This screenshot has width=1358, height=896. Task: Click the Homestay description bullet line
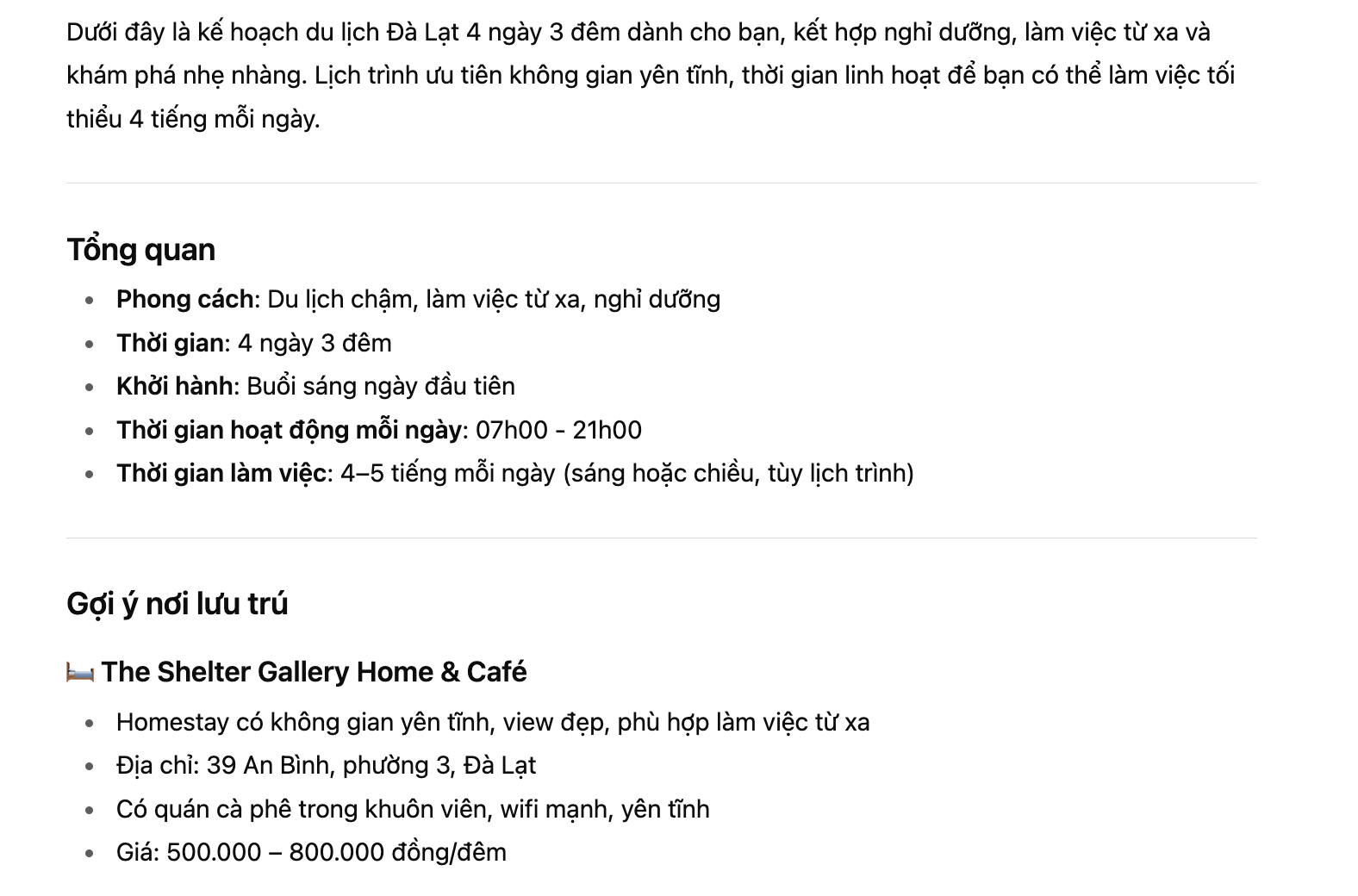coord(493,722)
